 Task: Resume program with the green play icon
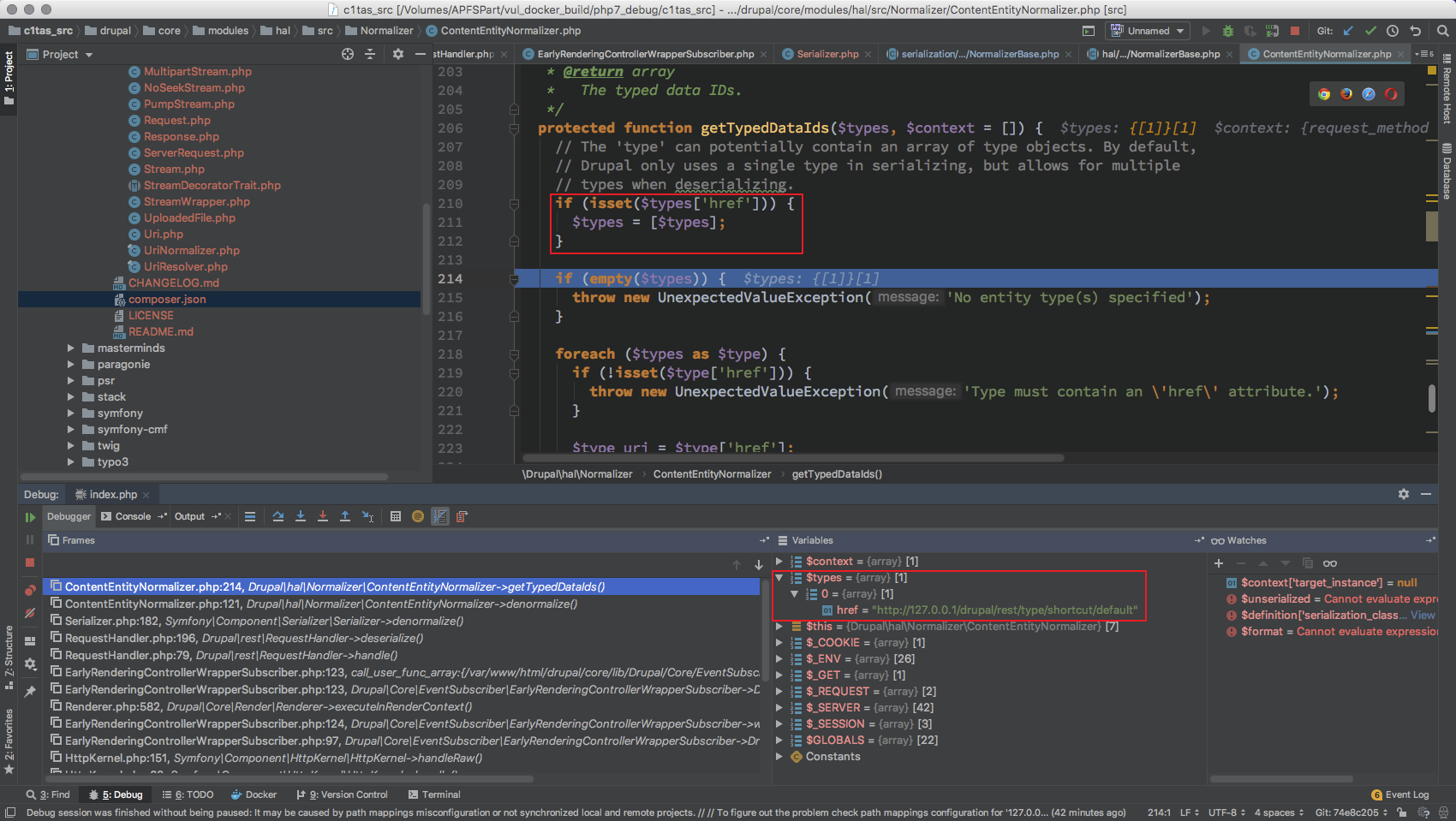point(30,517)
